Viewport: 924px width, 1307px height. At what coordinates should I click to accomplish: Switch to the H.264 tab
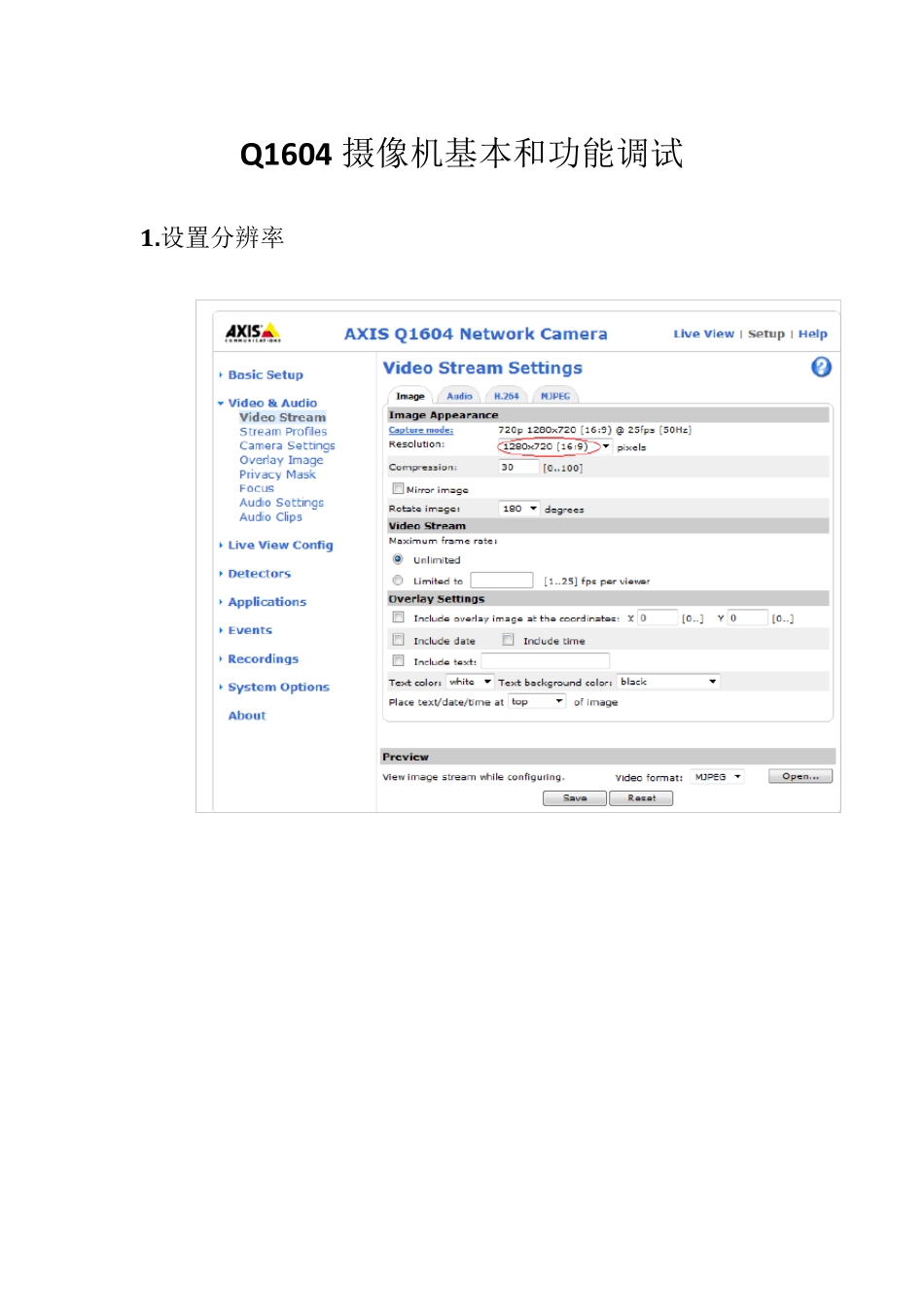(x=506, y=396)
